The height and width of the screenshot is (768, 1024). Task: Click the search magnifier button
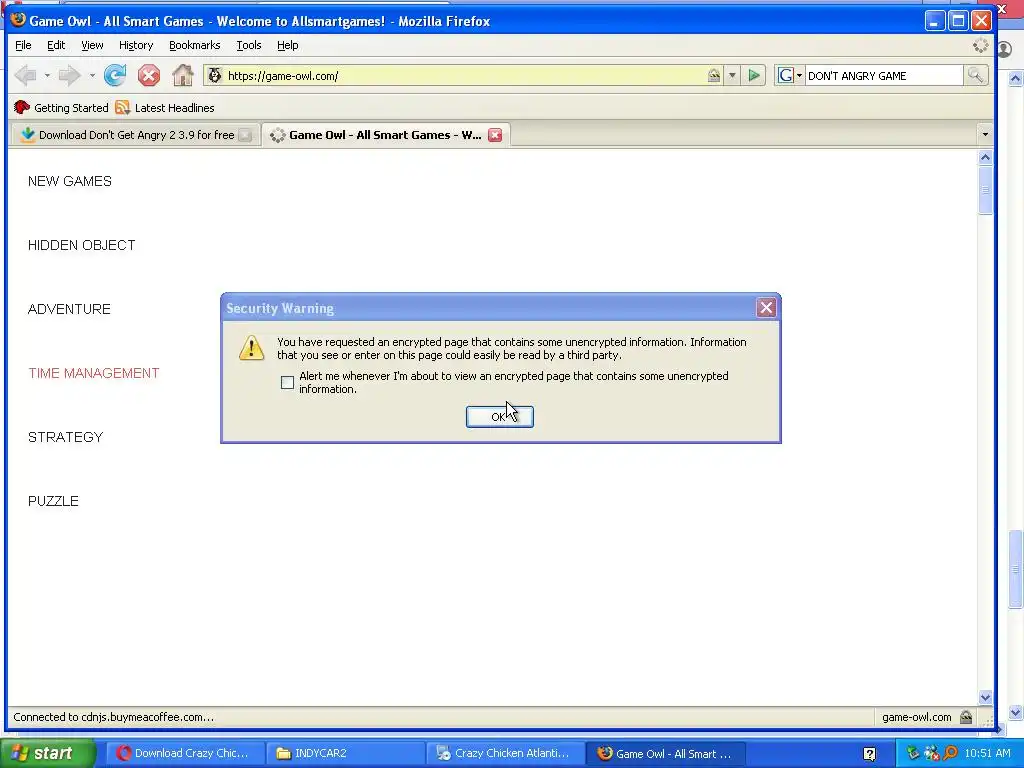(975, 76)
